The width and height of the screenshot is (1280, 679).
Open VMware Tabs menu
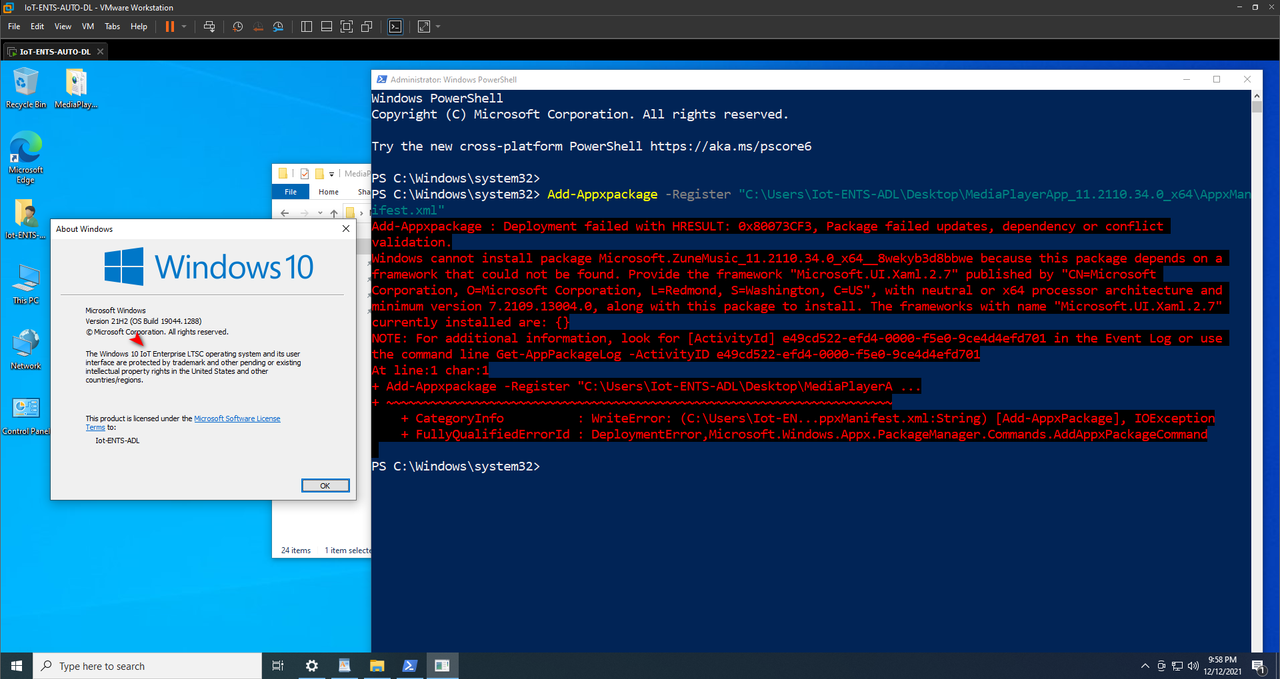pos(112,26)
